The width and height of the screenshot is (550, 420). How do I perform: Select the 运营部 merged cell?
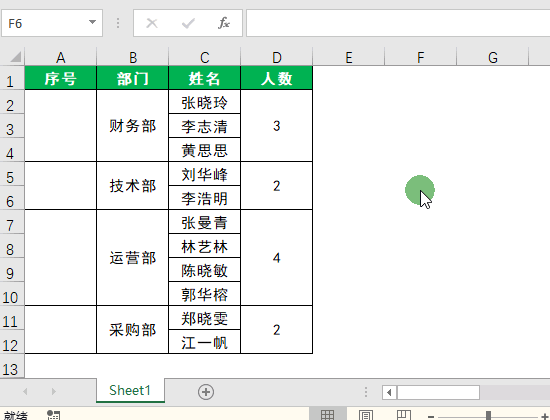point(133,258)
